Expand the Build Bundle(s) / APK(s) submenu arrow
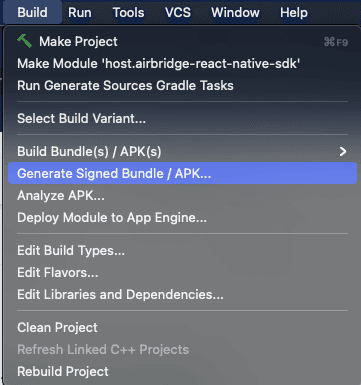The height and width of the screenshot is (385, 361). pyautogui.click(x=343, y=152)
